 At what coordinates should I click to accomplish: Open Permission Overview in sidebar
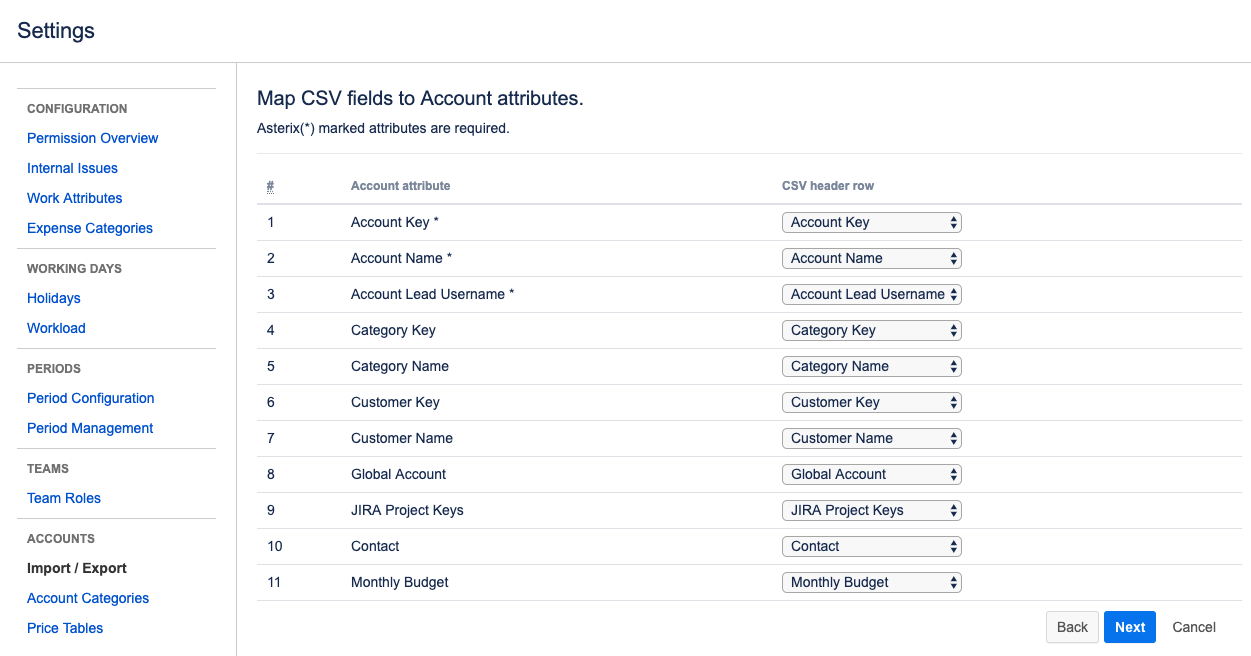pyautogui.click(x=93, y=138)
